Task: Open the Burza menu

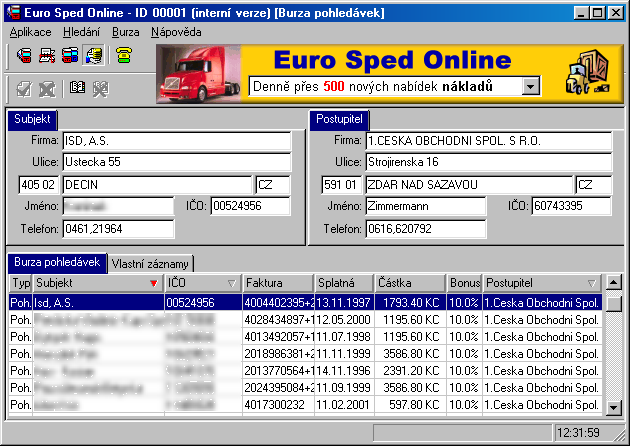Action: (x=125, y=32)
